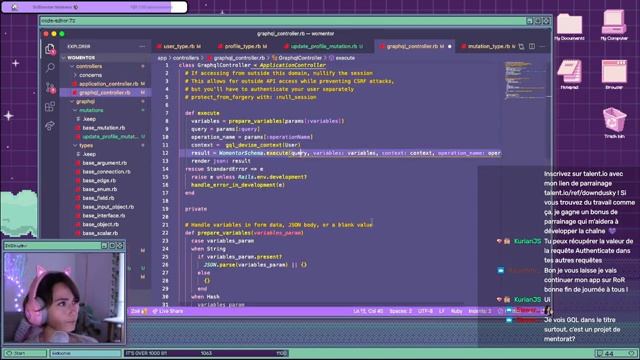
Task: Open the Extensions view
Action: tap(50, 107)
